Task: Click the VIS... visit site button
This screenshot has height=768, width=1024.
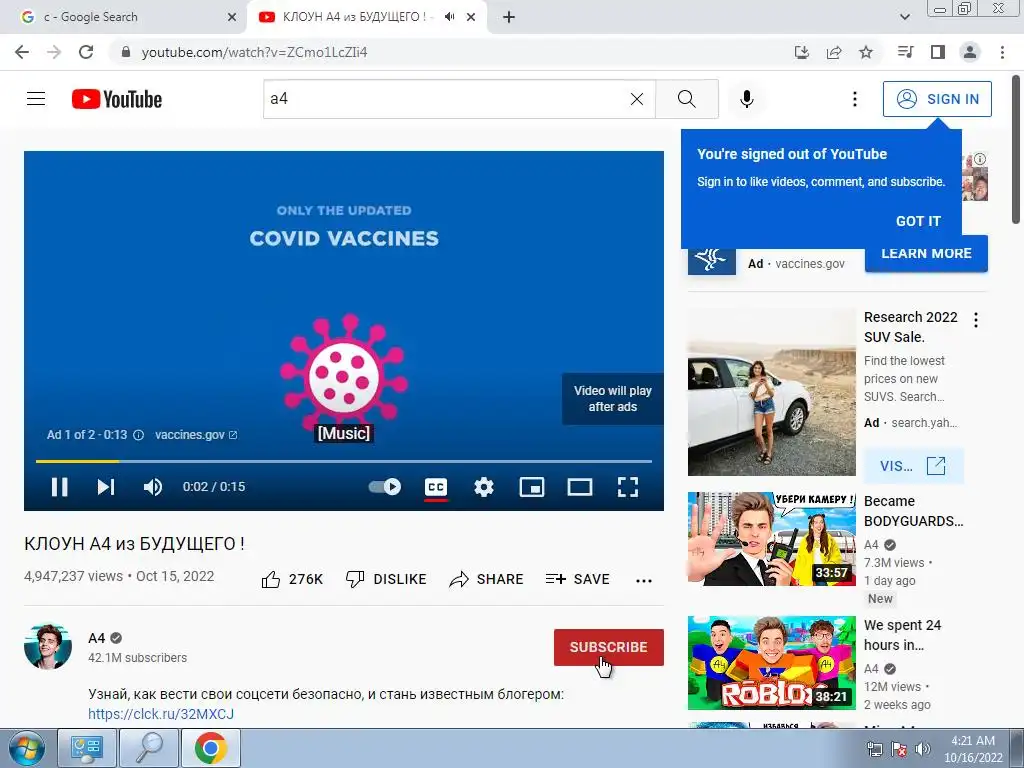Action: (913, 466)
